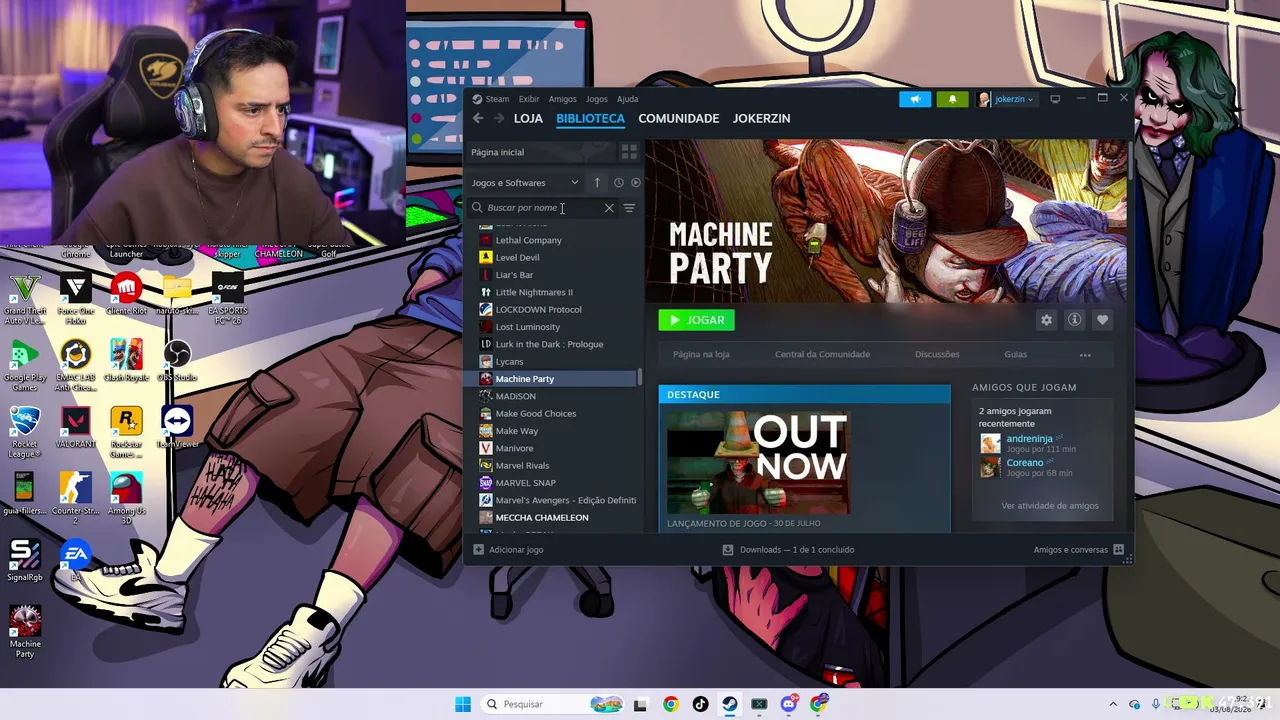Open the Steam menu

click(x=491, y=99)
